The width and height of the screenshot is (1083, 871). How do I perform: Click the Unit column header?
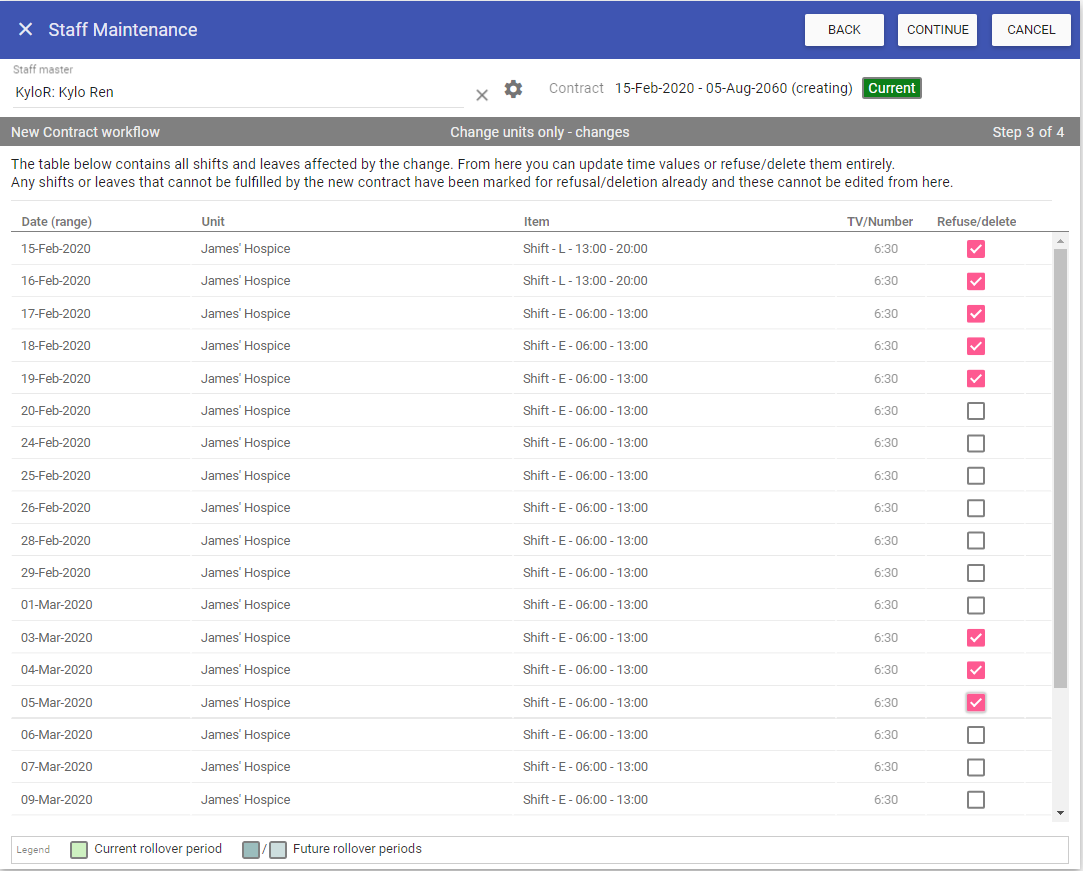coord(213,222)
